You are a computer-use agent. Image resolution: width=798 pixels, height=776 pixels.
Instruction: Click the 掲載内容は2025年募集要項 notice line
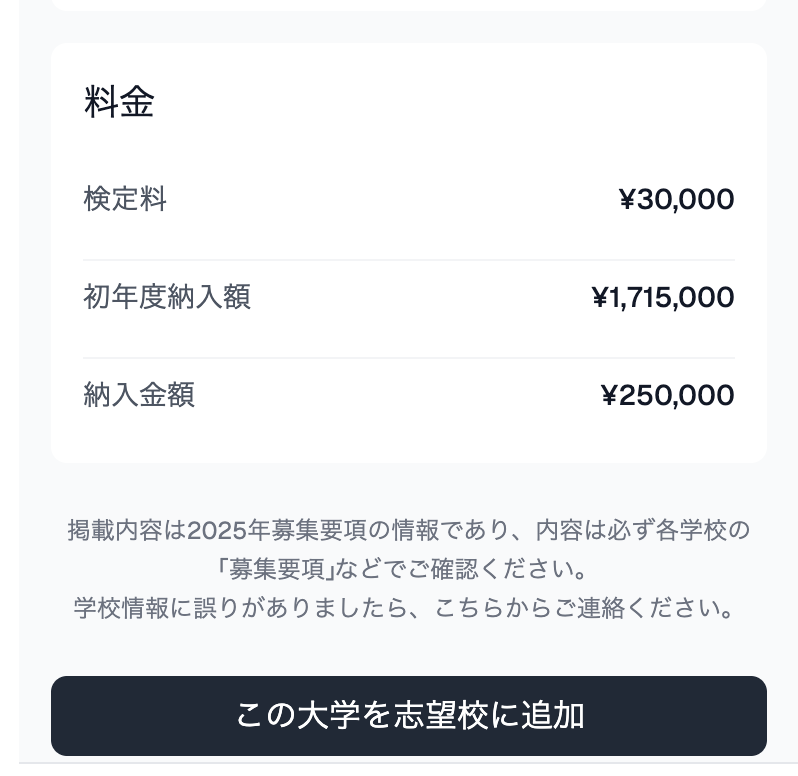(x=409, y=530)
